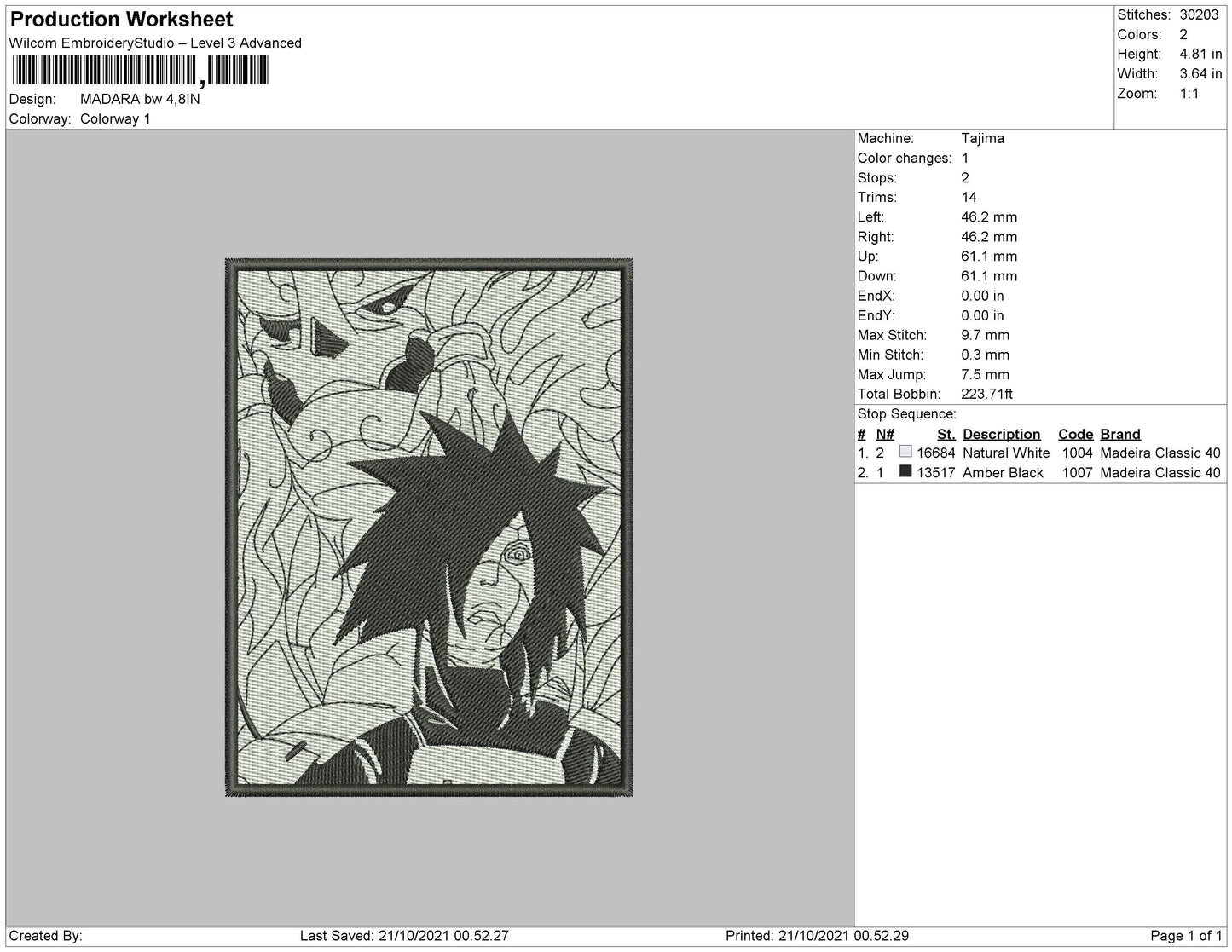Screen dimensions: 1232x952
Task: Click the MADARA embroidery design preview
Action: (429, 527)
